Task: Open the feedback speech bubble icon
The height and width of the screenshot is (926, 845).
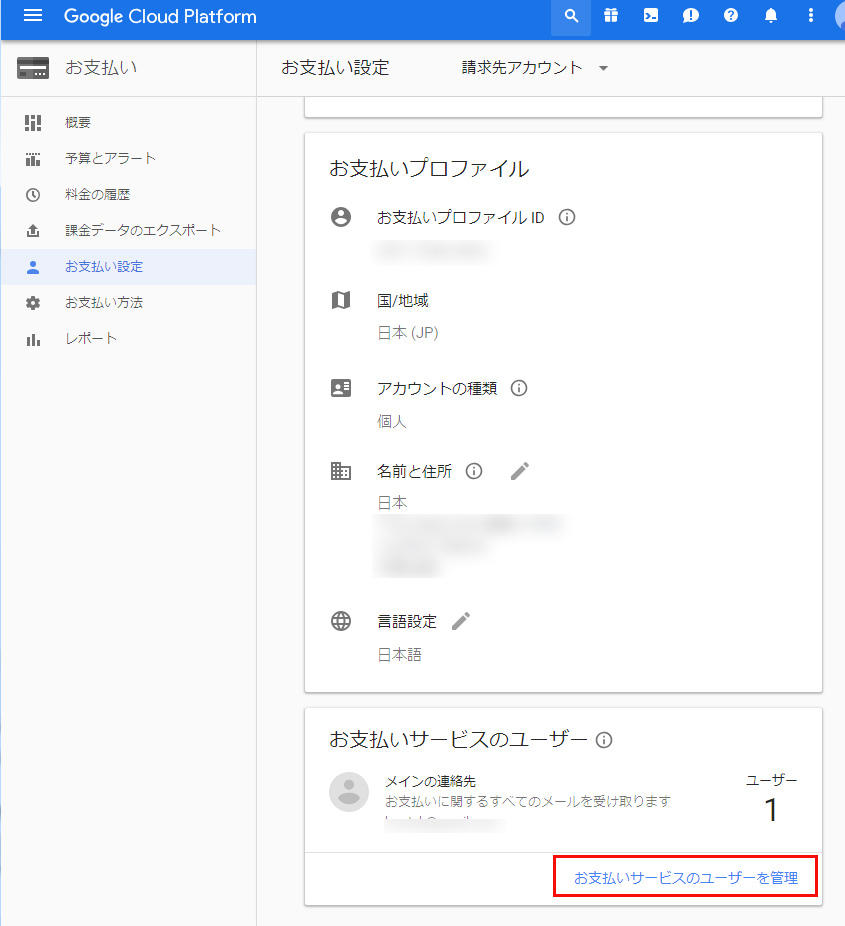Action: [690, 15]
